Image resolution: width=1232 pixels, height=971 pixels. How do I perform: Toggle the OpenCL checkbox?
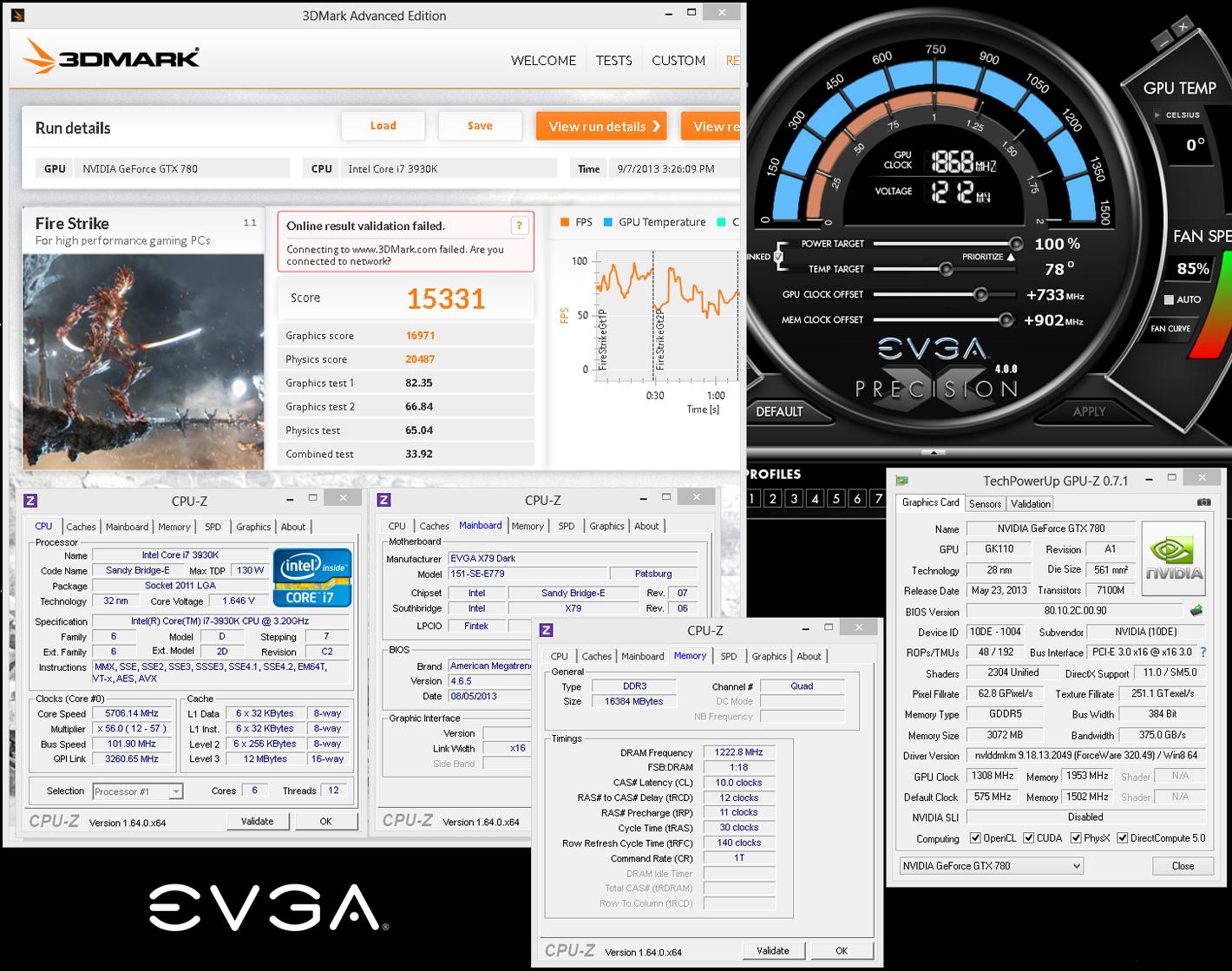point(975,838)
